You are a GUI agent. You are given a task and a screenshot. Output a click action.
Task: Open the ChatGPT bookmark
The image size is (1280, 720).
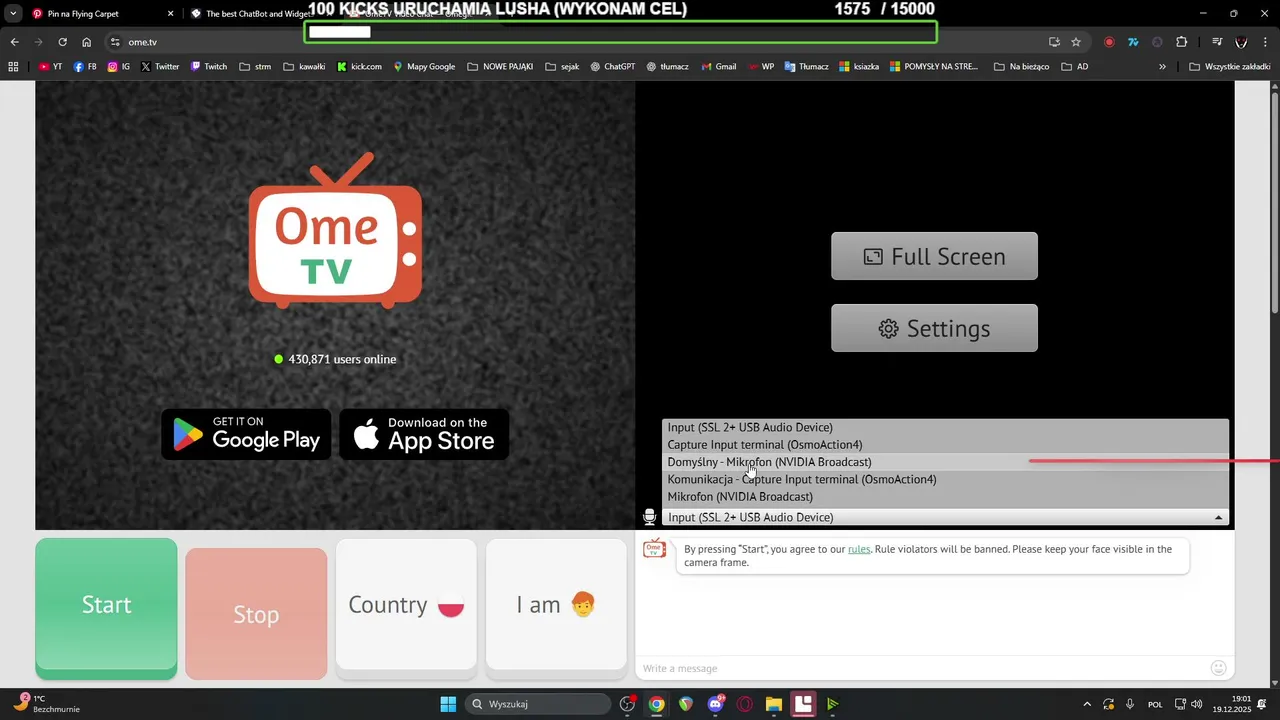(612, 67)
